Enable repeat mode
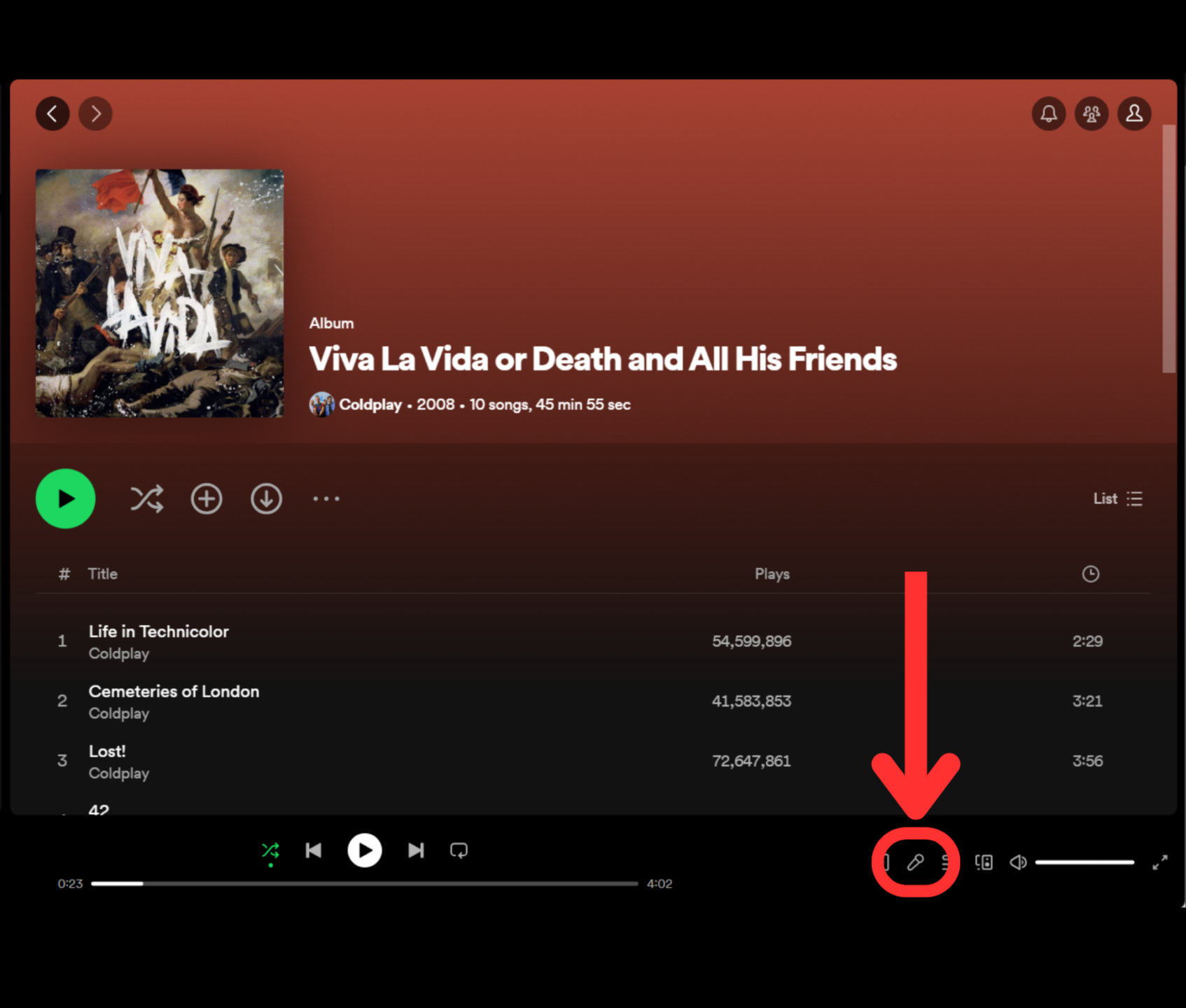Image resolution: width=1186 pixels, height=1008 pixels. (459, 850)
